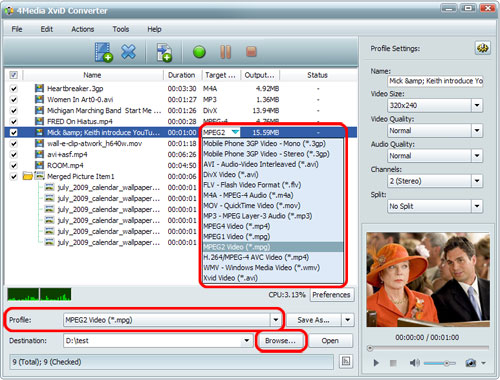This screenshot has height=380, width=500.
Task: Start conversion with green round button
Action: pyautogui.click(x=199, y=52)
